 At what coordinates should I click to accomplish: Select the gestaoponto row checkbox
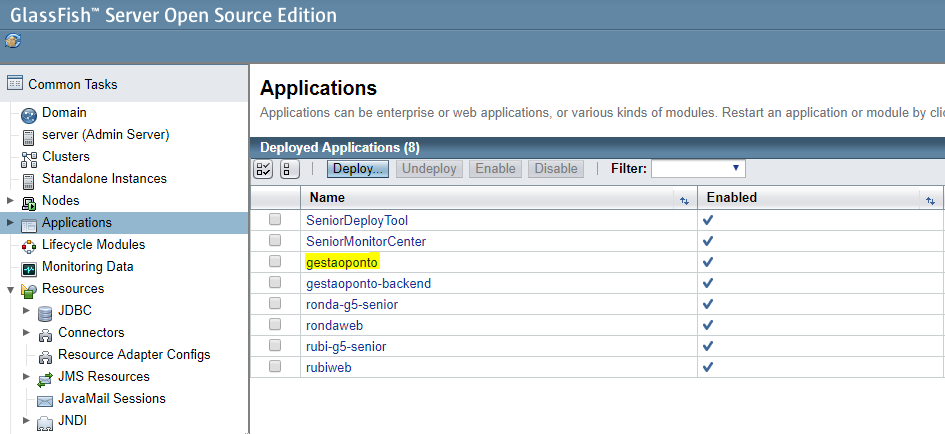tap(275, 262)
